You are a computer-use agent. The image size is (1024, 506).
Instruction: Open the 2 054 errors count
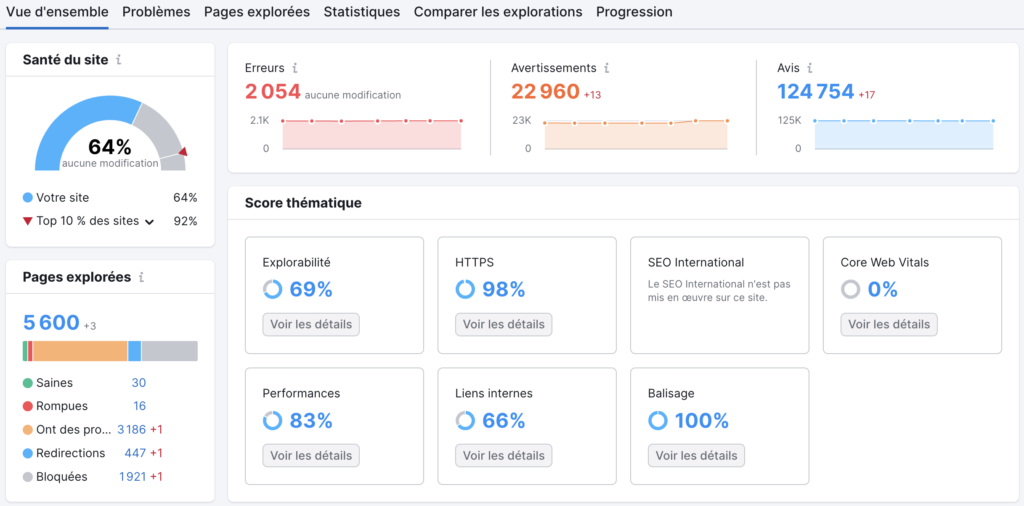pos(272,91)
